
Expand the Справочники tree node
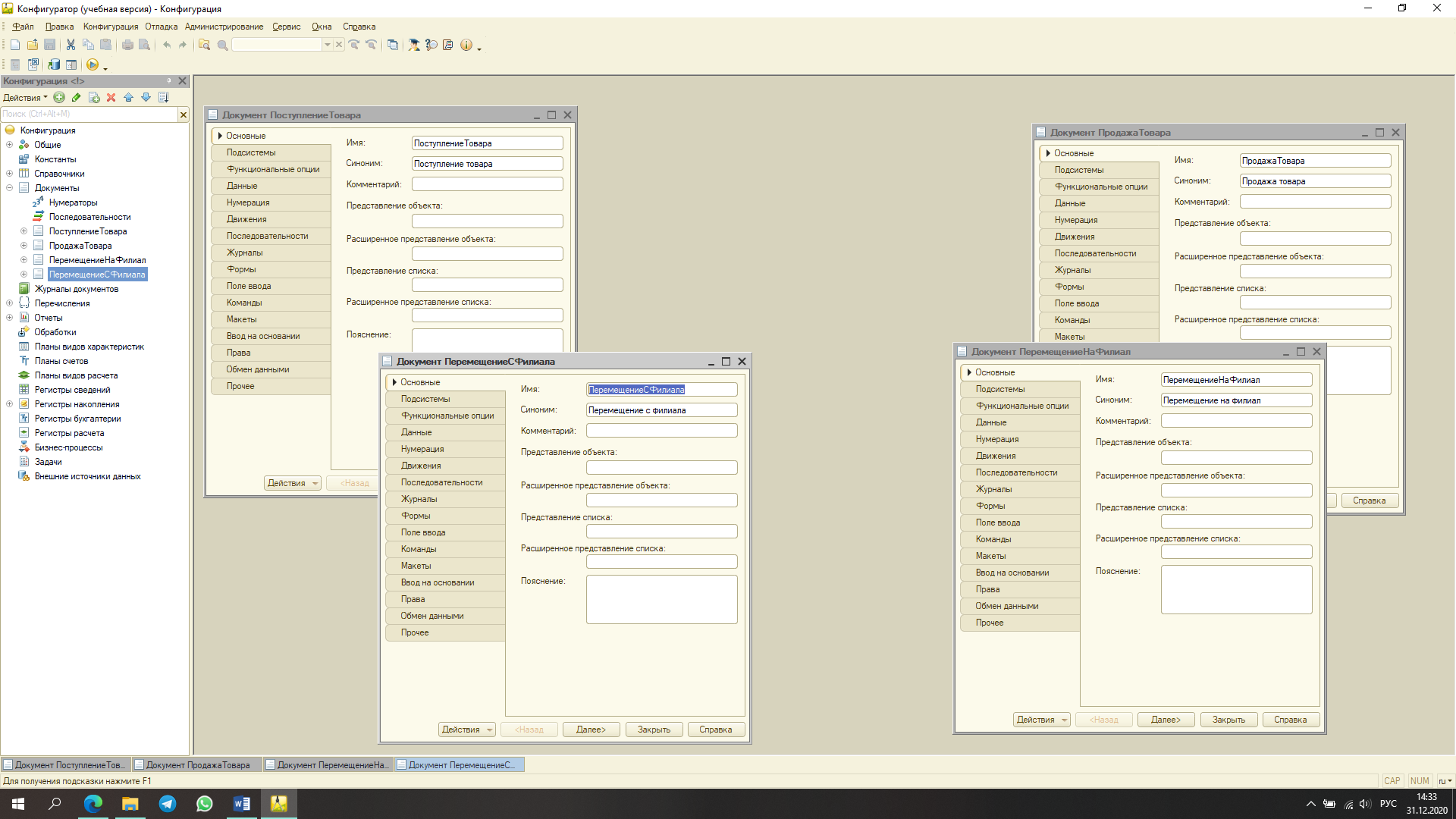click(x=9, y=174)
